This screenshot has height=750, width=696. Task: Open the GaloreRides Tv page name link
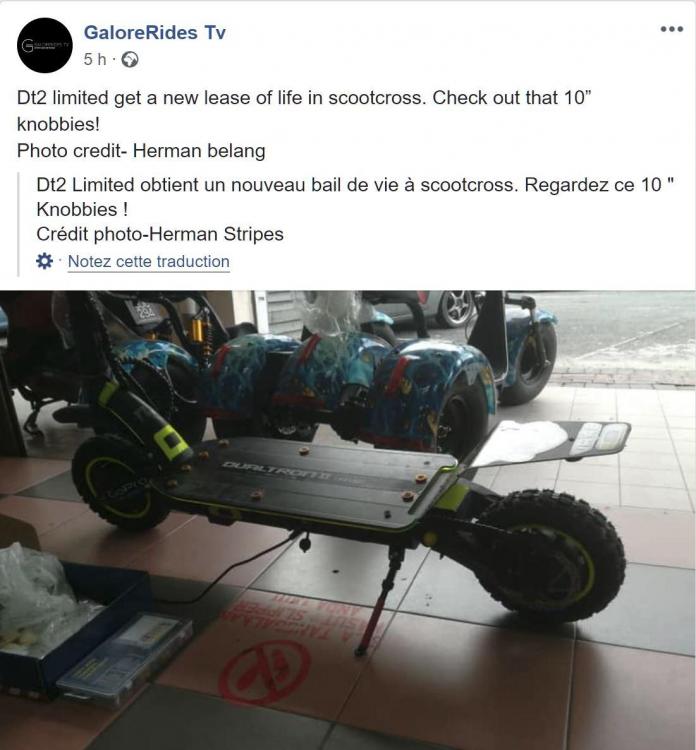[155, 33]
